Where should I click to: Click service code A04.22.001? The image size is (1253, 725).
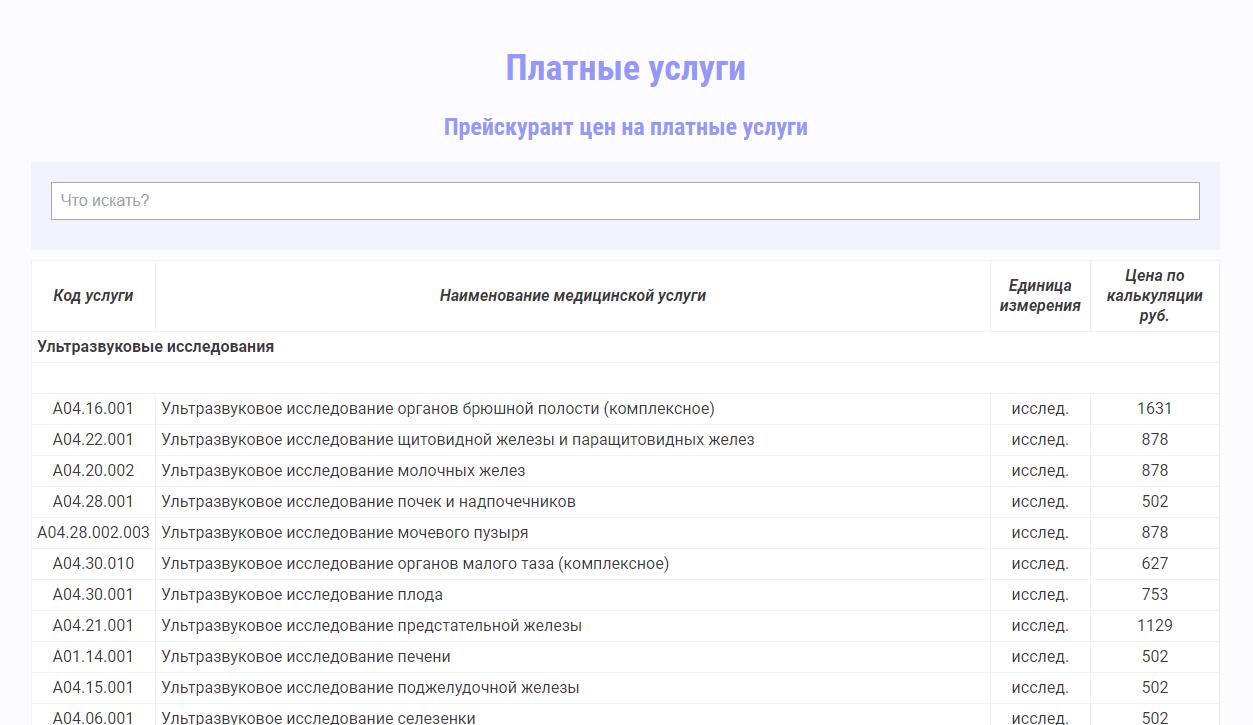tap(93, 440)
